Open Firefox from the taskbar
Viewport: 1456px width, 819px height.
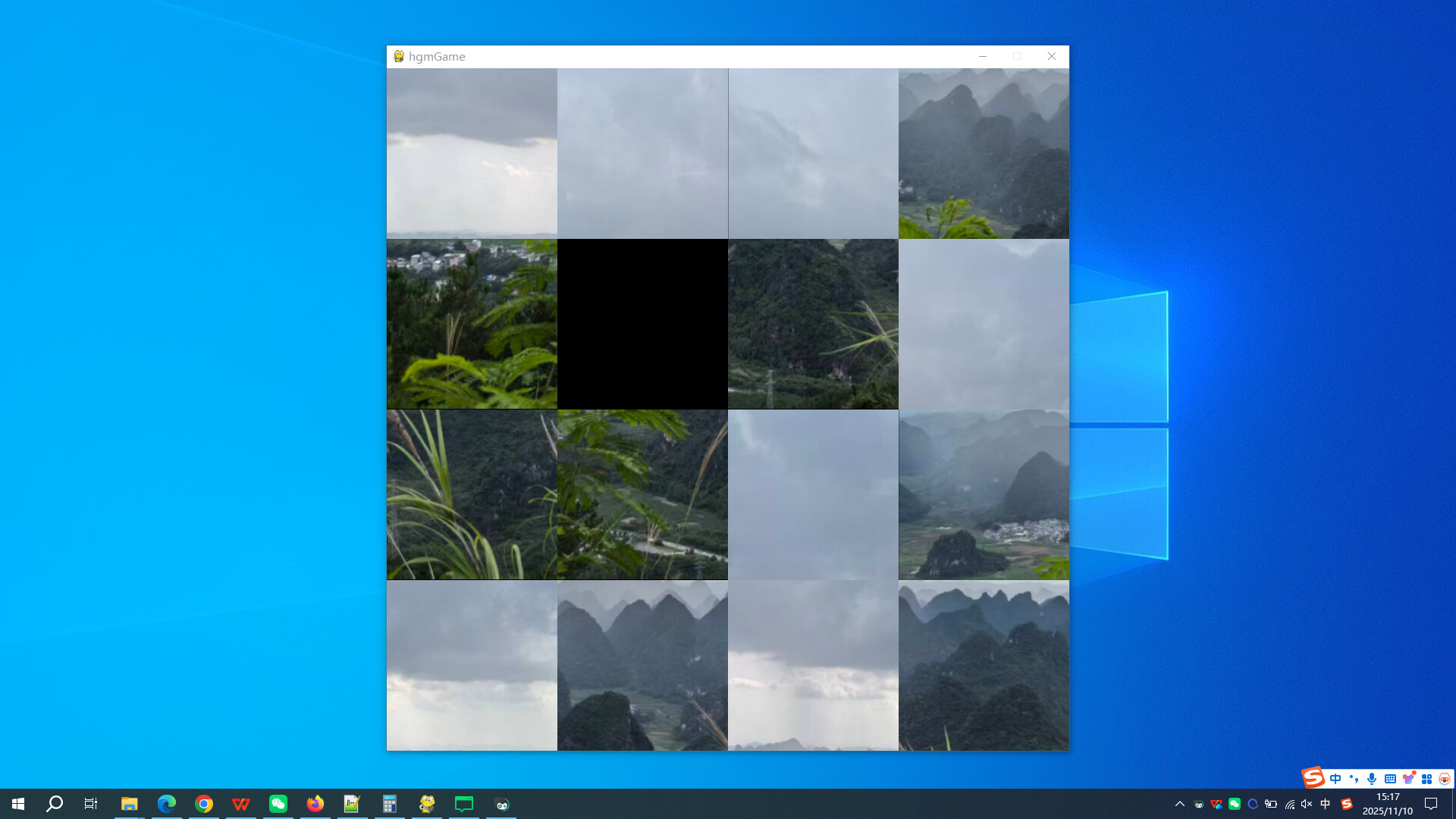(315, 804)
